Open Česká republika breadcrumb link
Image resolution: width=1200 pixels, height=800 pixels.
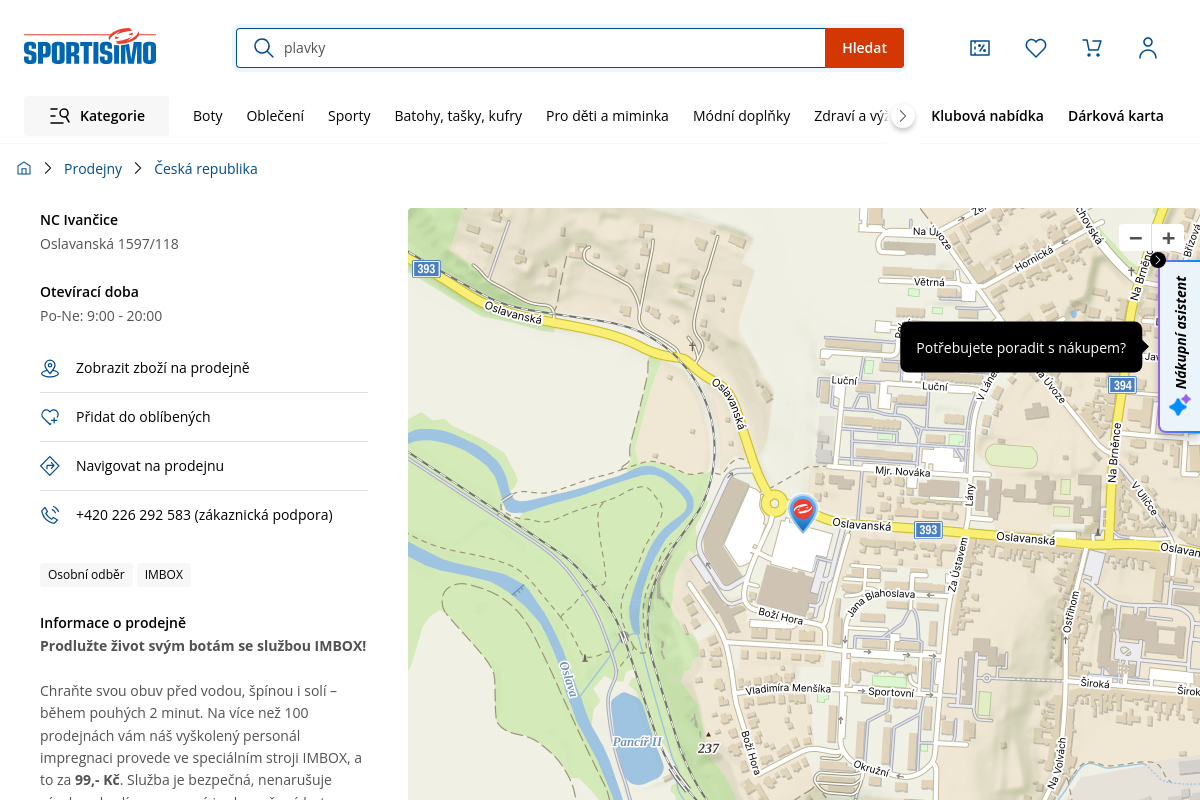coord(206,169)
